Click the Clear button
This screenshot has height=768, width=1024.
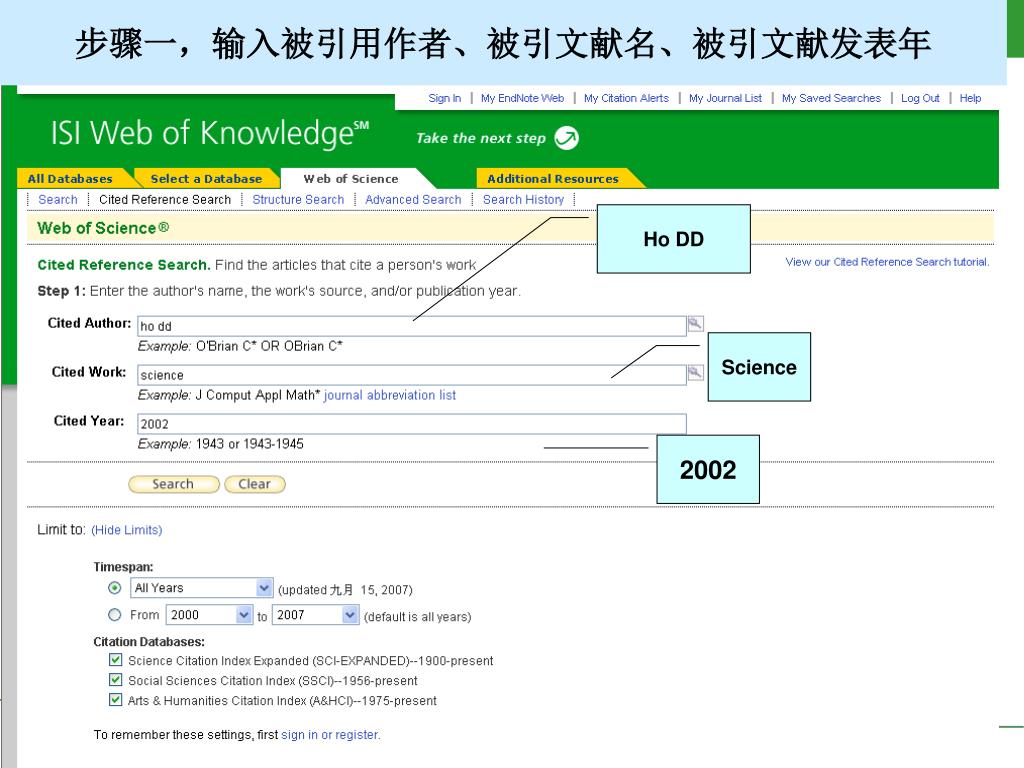tap(255, 484)
